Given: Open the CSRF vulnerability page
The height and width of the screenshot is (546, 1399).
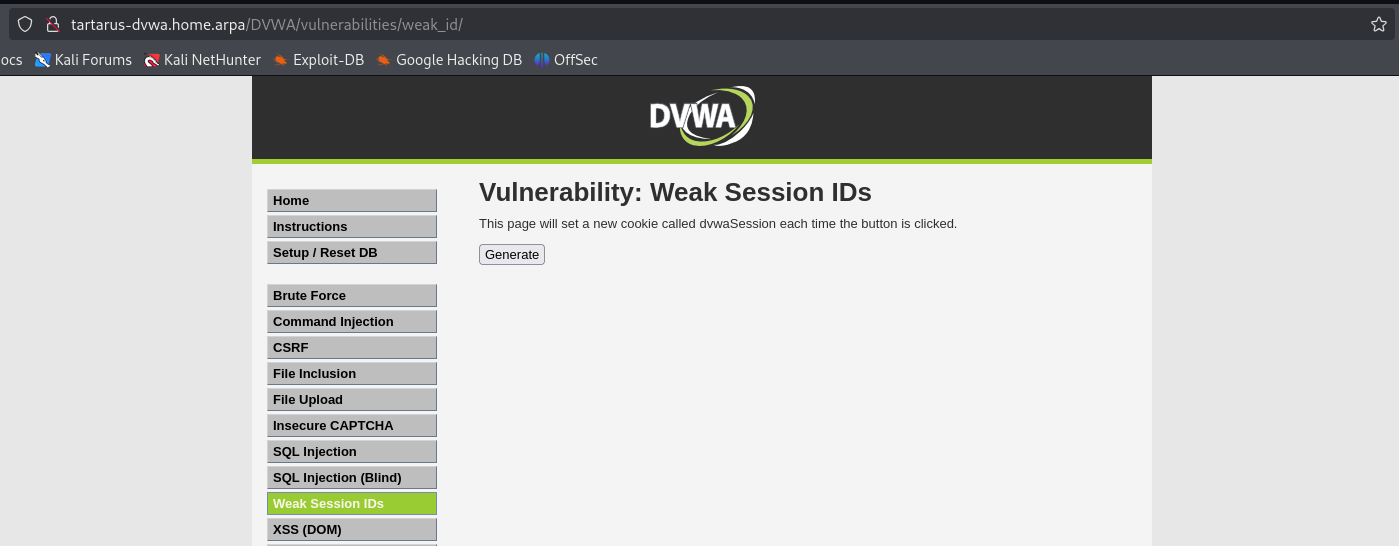Looking at the screenshot, I should pyautogui.click(x=351, y=348).
